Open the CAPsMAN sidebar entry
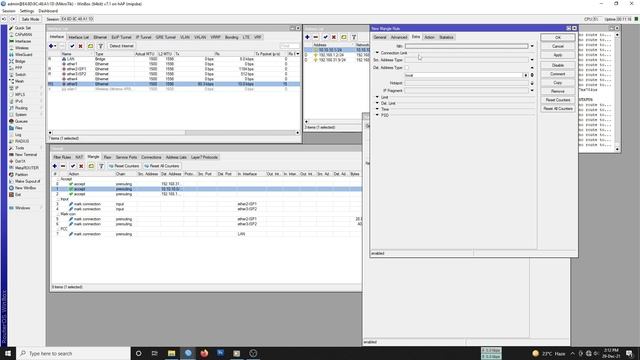Screen dimensions: 640x360 pos(23,35)
